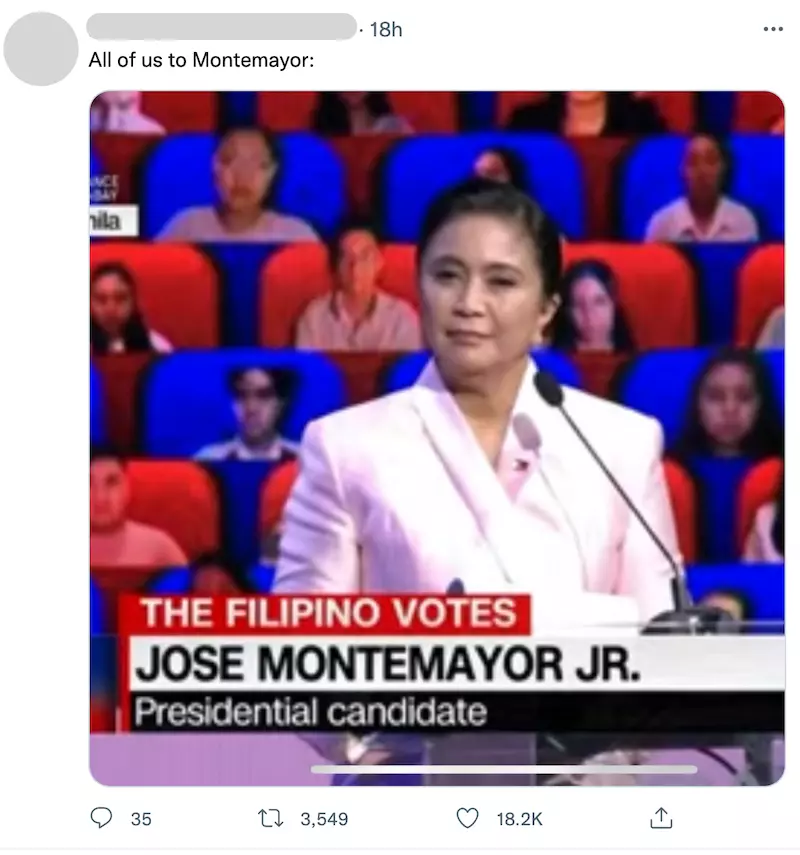Click the like count 18.2K

(x=519, y=819)
